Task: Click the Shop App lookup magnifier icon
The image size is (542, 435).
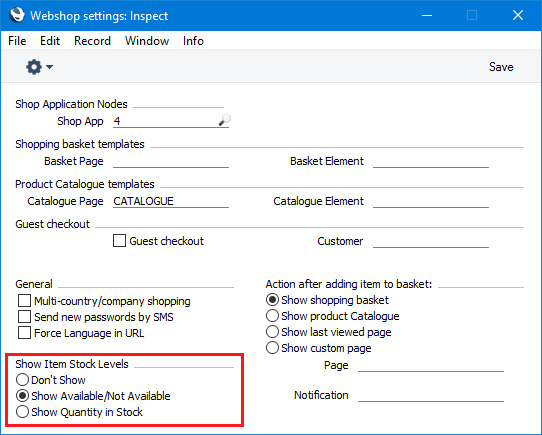Action: [225, 120]
